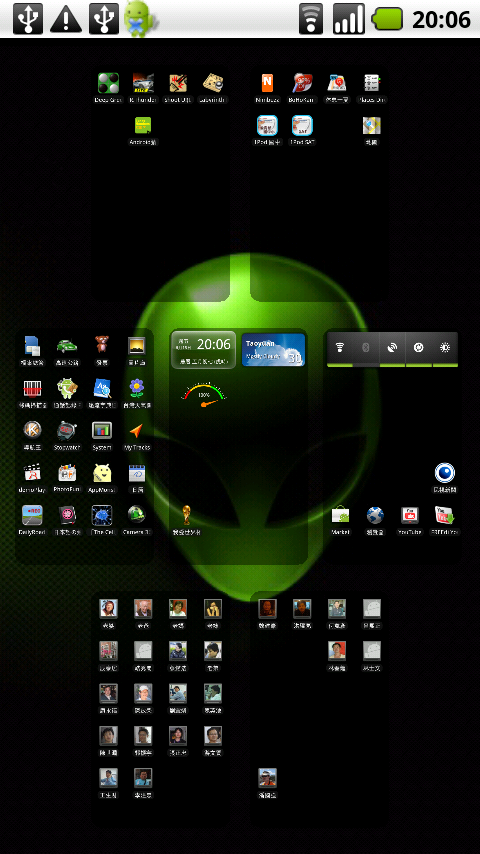
Task: Open the System monitor app
Action: pos(102,430)
